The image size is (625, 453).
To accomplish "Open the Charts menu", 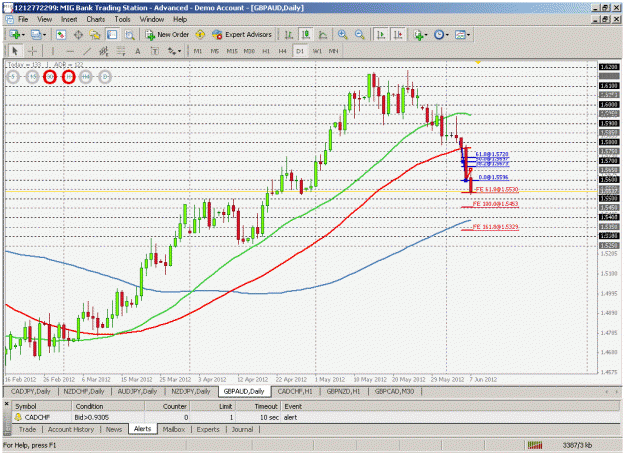I will [x=96, y=19].
